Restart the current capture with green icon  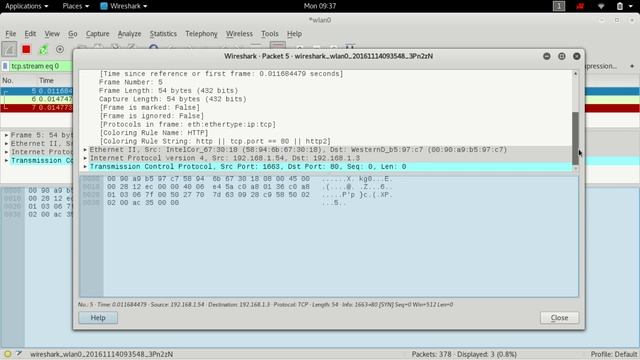pyautogui.click(x=43, y=49)
